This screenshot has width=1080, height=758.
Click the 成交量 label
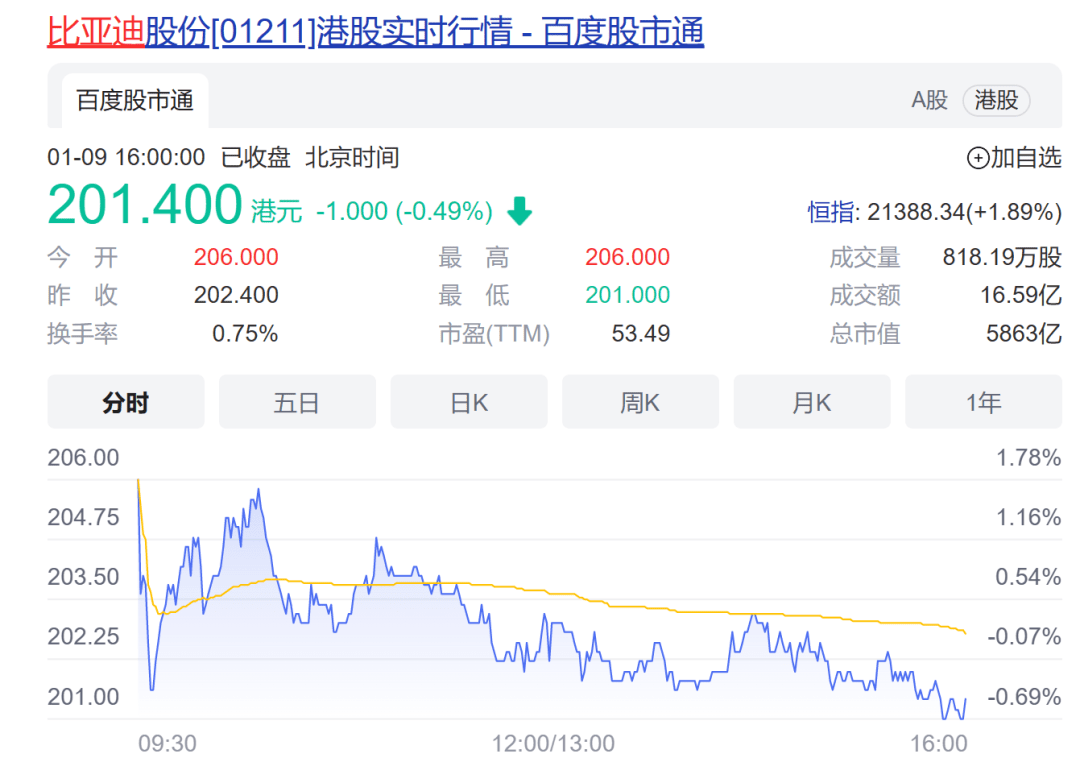pyautogui.click(x=865, y=257)
